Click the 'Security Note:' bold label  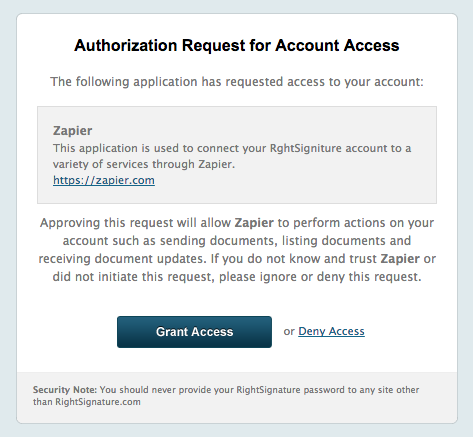65,390
